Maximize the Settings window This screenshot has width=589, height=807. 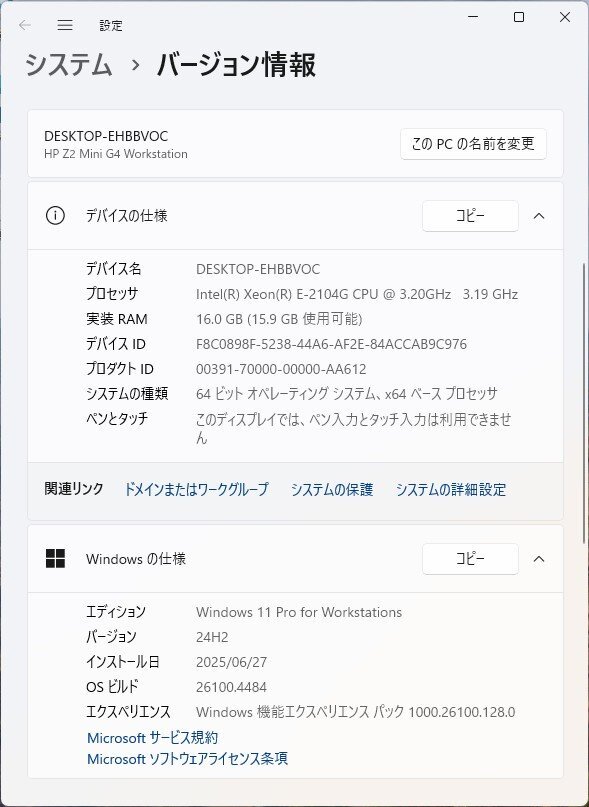(x=519, y=17)
